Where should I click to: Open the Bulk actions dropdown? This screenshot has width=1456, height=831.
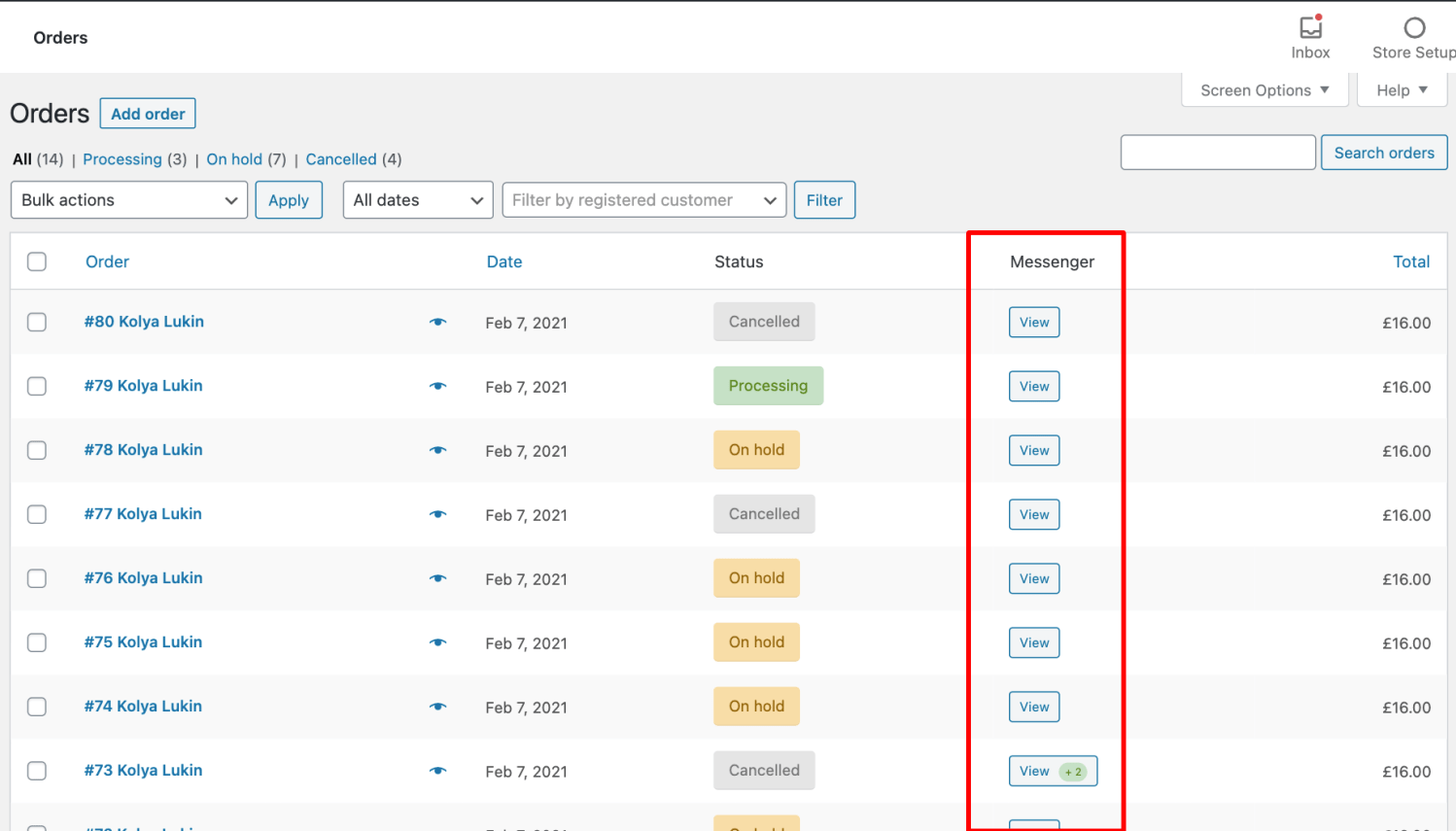(x=128, y=200)
